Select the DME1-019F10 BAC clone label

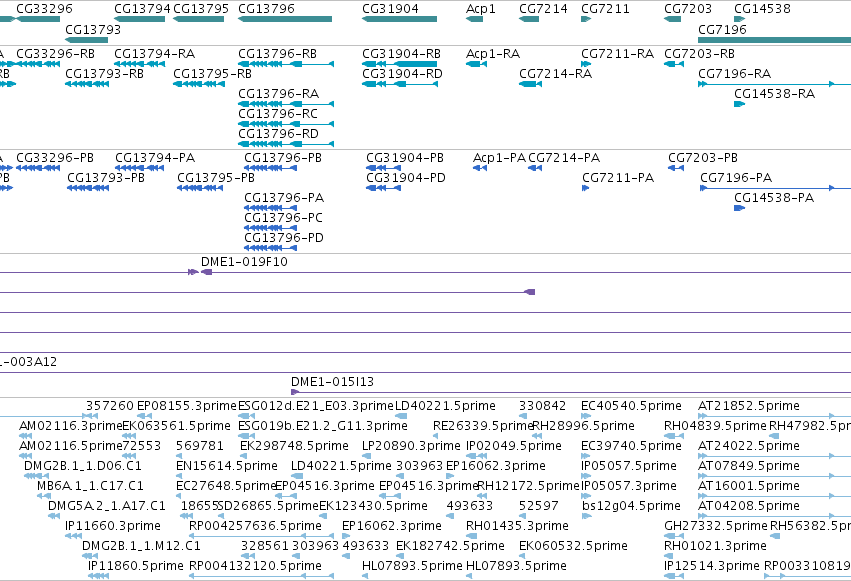[x=244, y=262]
